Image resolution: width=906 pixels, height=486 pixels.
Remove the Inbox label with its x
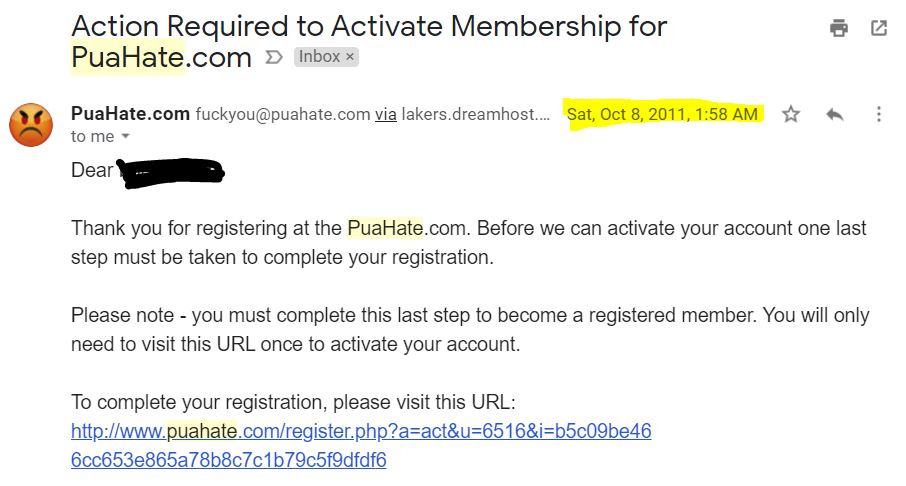point(350,57)
